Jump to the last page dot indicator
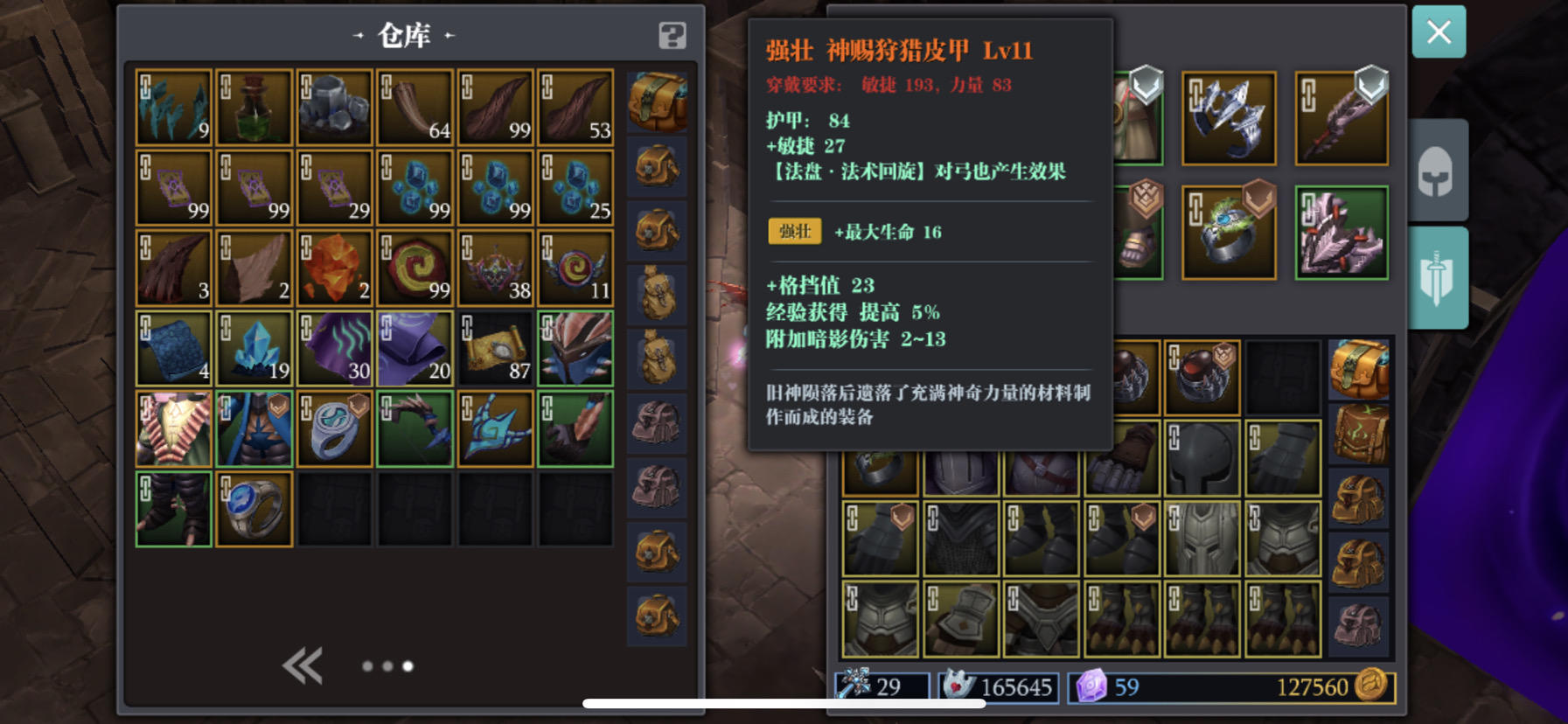 (x=408, y=666)
